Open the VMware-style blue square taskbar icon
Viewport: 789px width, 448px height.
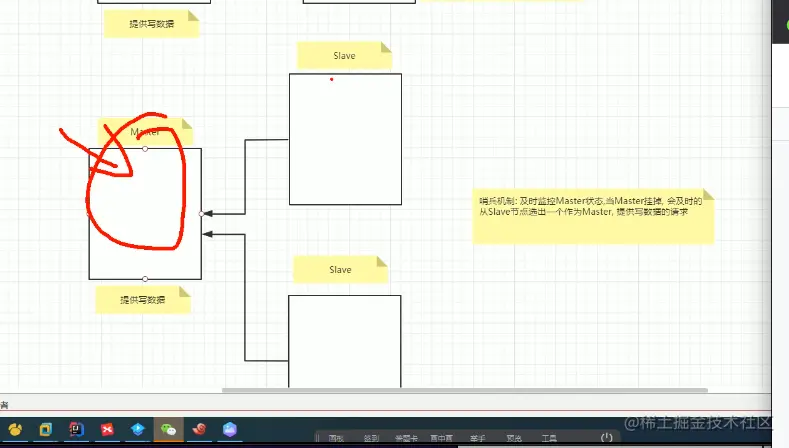(46, 429)
